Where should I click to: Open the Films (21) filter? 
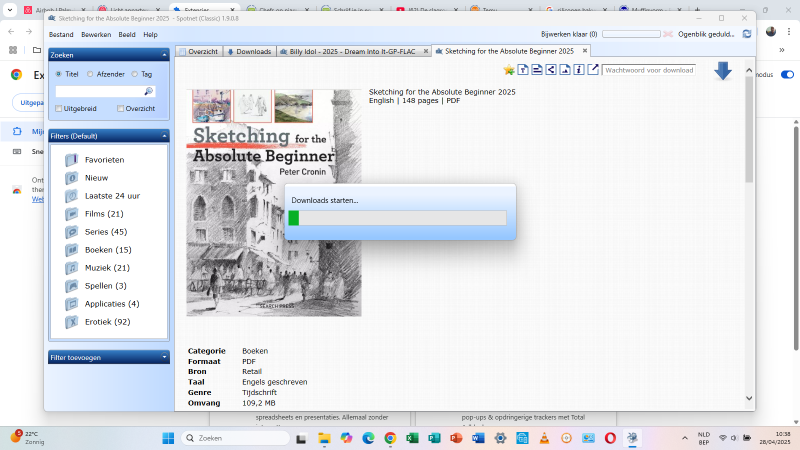pos(103,213)
